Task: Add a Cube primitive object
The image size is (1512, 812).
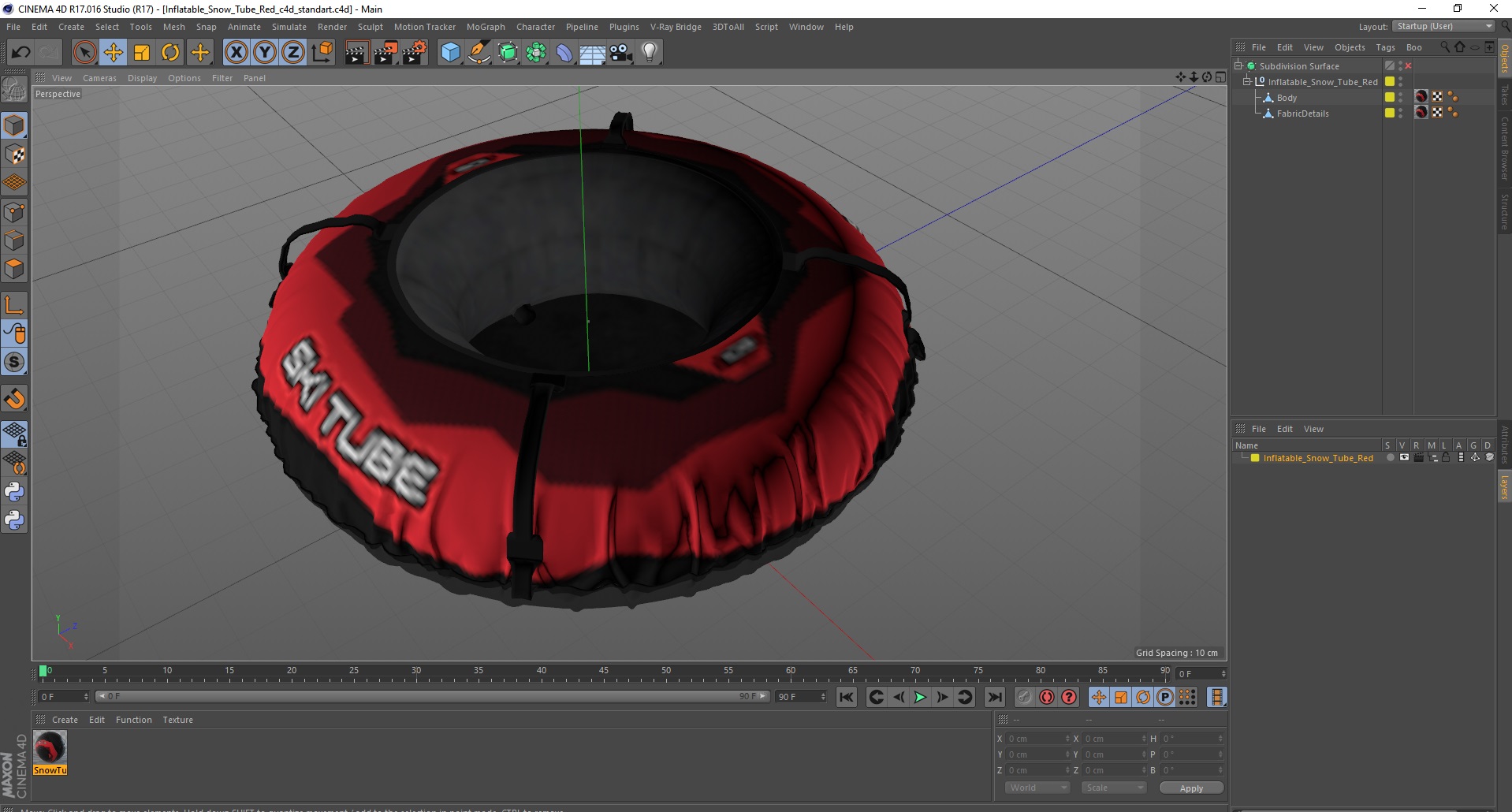Action: pyautogui.click(x=450, y=52)
